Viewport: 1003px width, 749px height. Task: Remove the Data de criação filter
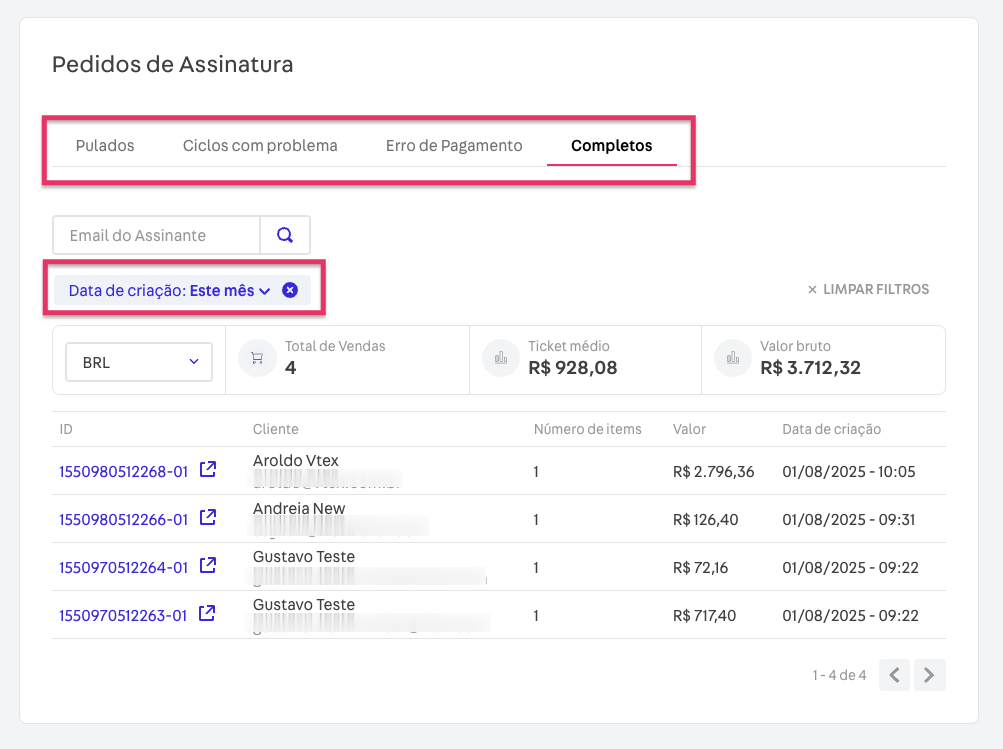pos(290,291)
